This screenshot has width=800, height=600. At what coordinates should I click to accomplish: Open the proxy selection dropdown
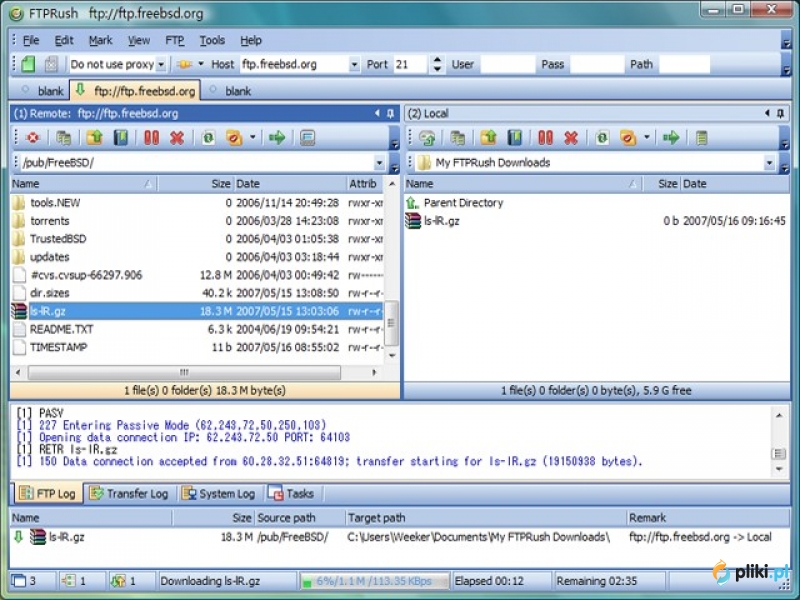click(161, 65)
